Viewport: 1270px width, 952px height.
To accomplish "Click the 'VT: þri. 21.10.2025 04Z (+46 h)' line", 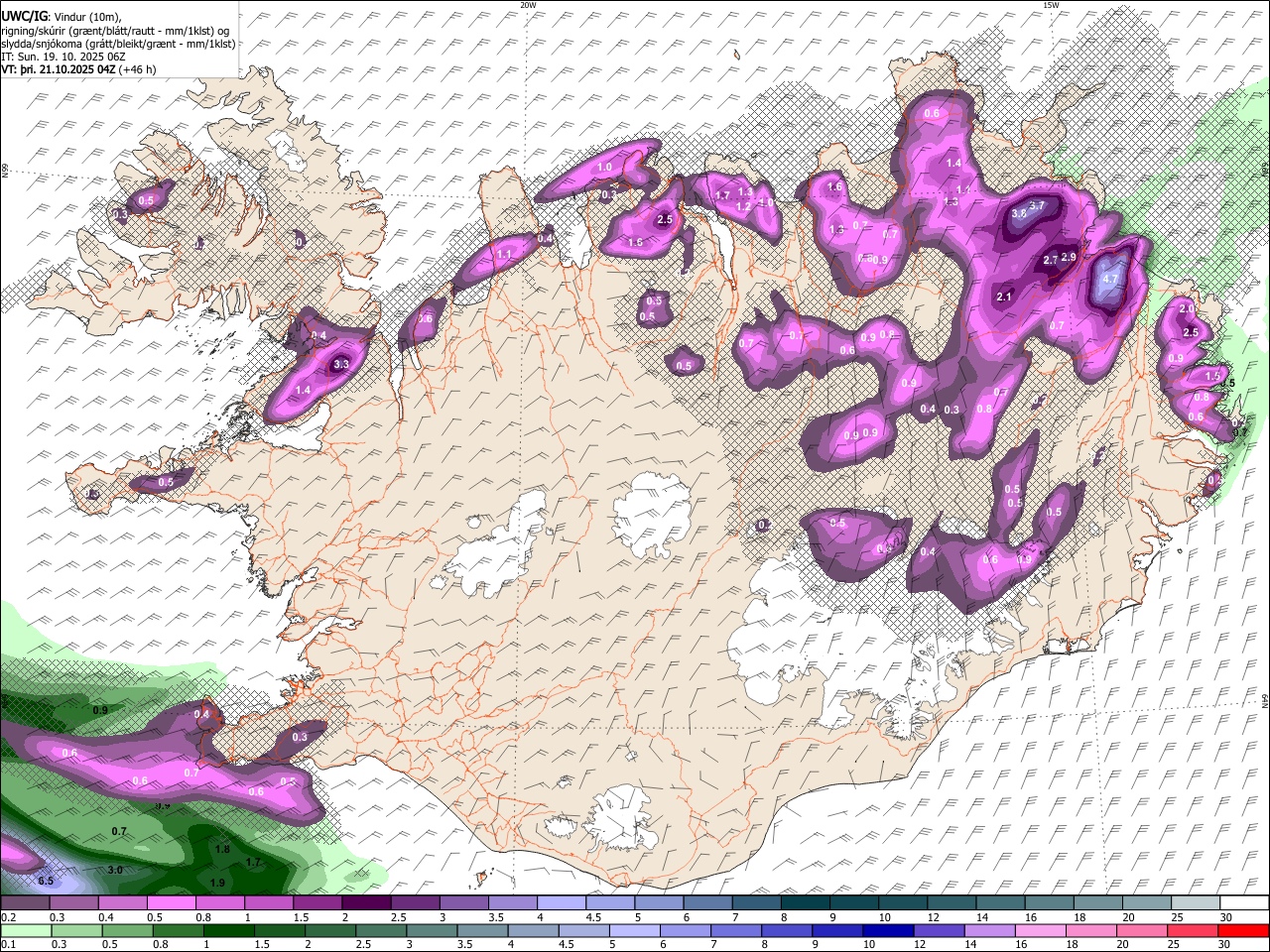I will (78, 69).
